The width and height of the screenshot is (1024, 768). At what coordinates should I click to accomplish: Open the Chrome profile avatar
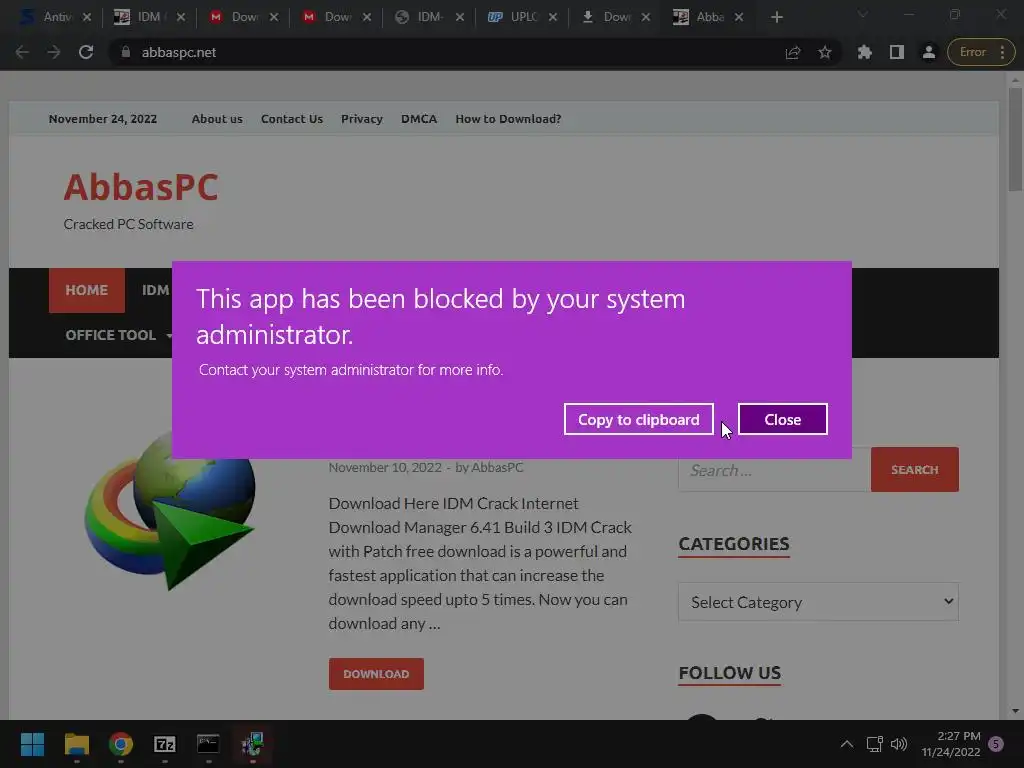click(x=929, y=52)
